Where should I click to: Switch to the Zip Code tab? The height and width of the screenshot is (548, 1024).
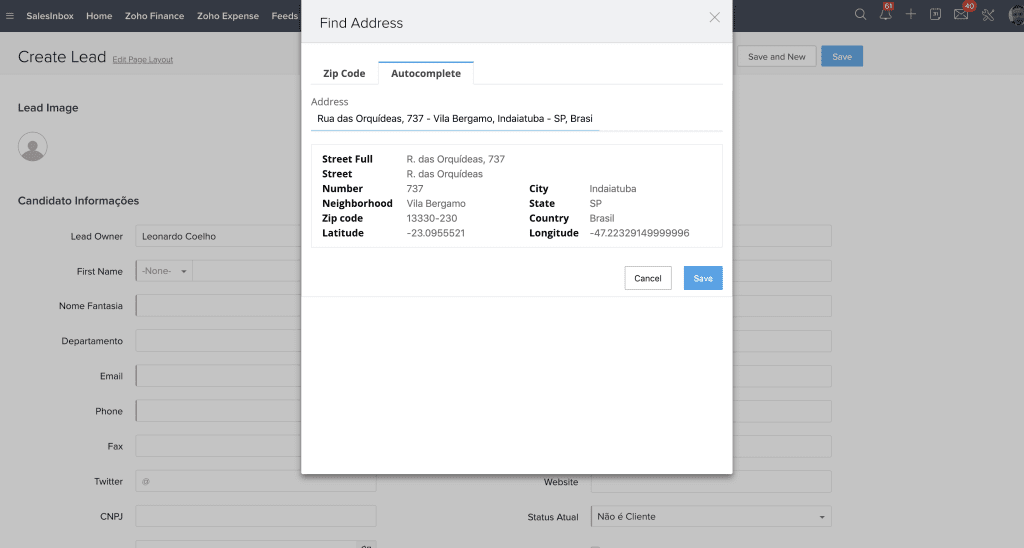(344, 74)
